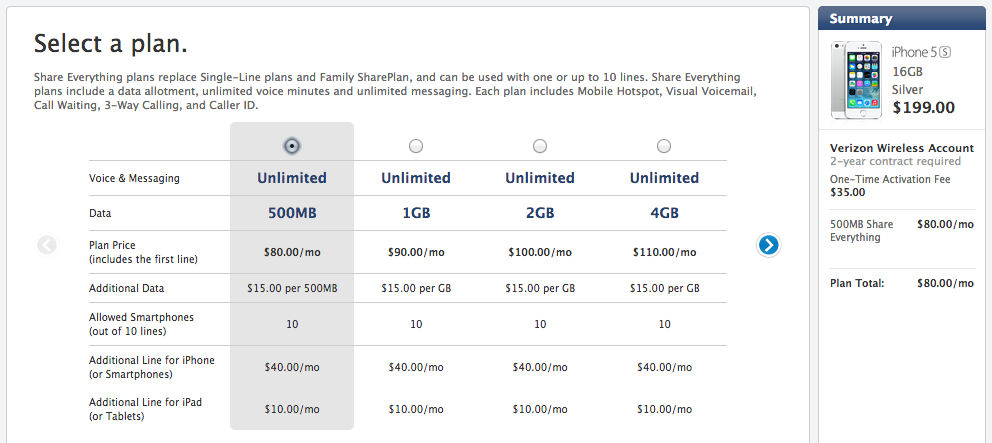Select the 4GB plan radio button
Screen dimensions: 992x443
[x=664, y=146]
